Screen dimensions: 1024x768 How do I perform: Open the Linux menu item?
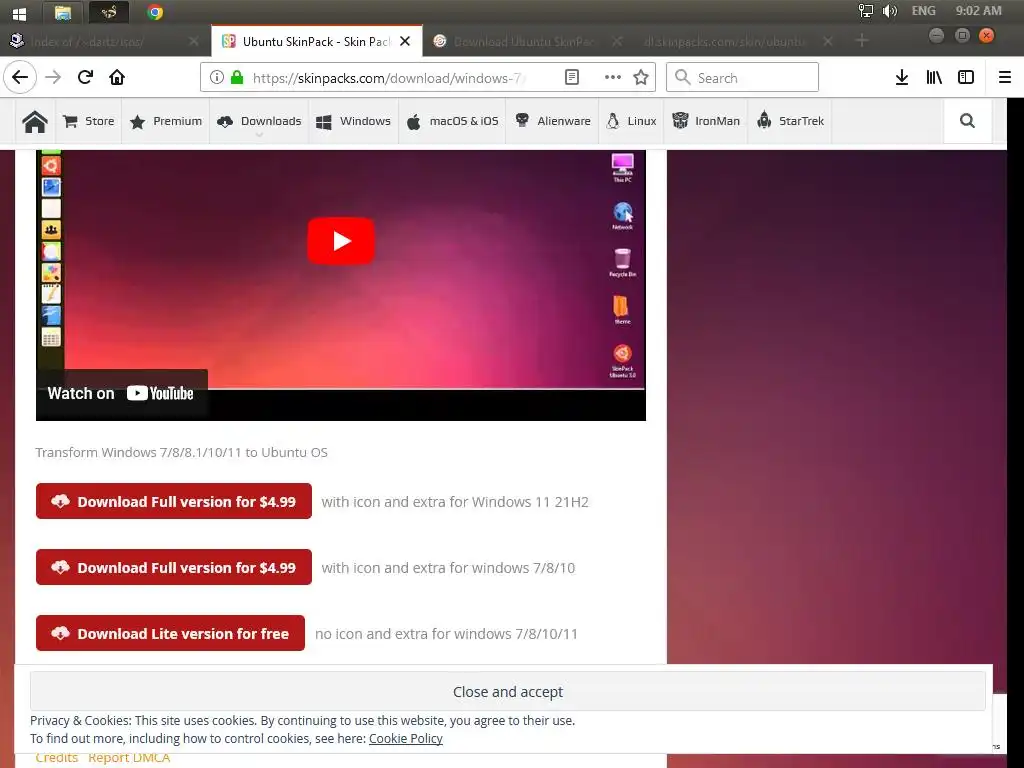[632, 121]
